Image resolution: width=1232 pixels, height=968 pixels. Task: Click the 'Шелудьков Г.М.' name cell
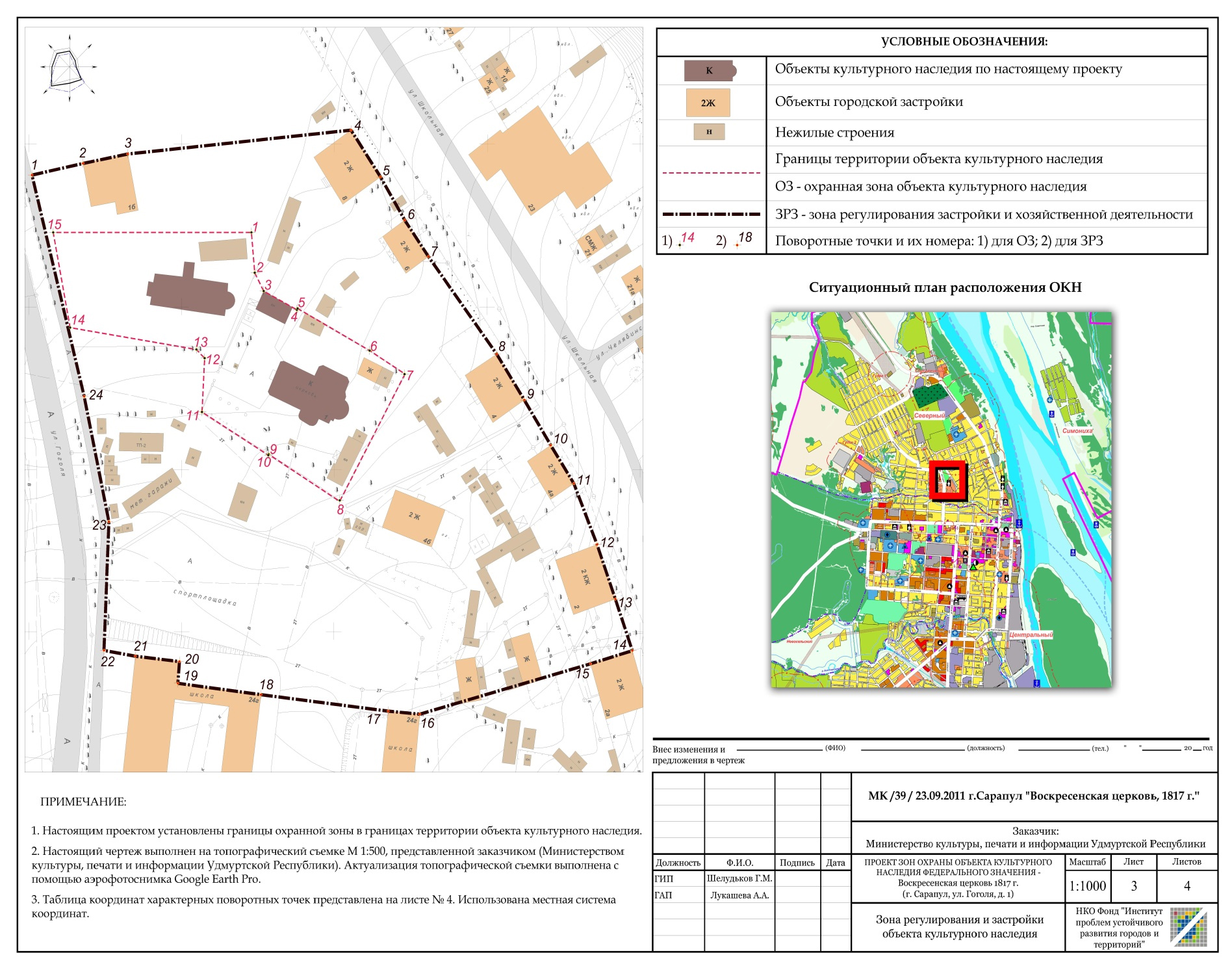tap(739, 878)
